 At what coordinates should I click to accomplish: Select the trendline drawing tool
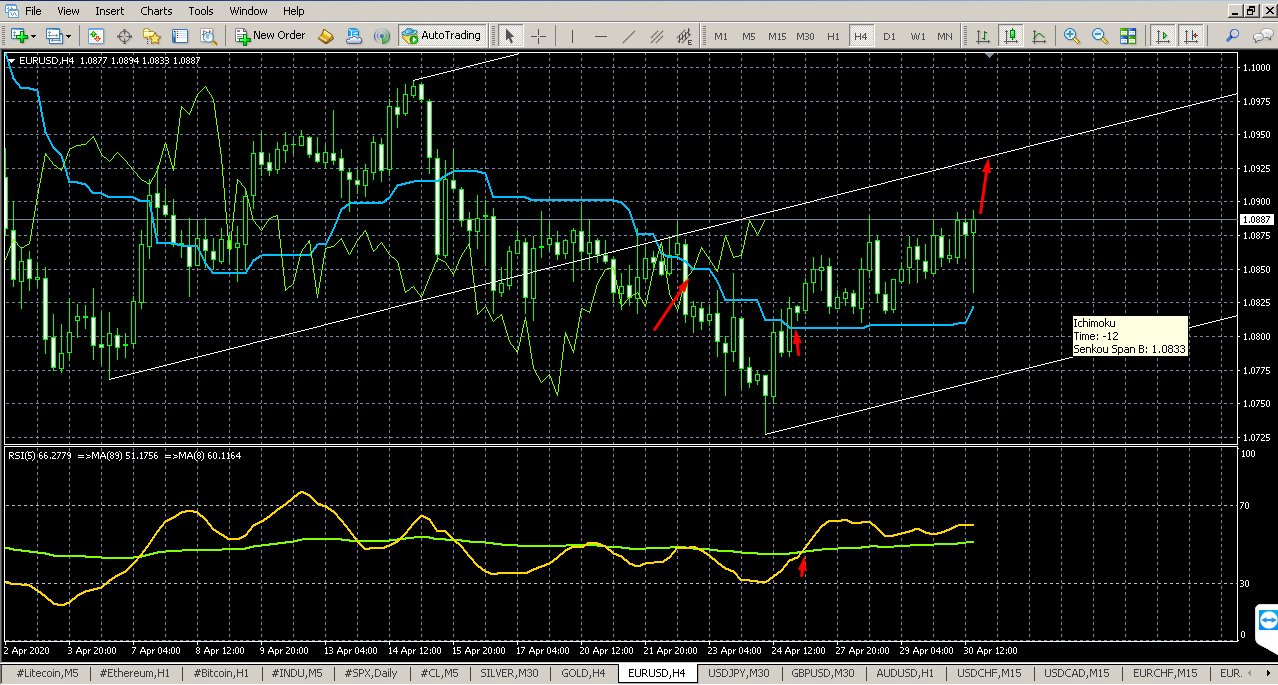pyautogui.click(x=628, y=36)
